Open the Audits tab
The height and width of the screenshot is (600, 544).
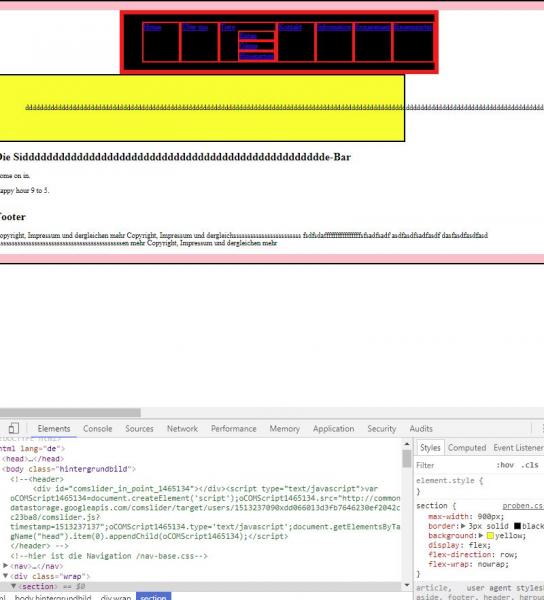(421, 429)
